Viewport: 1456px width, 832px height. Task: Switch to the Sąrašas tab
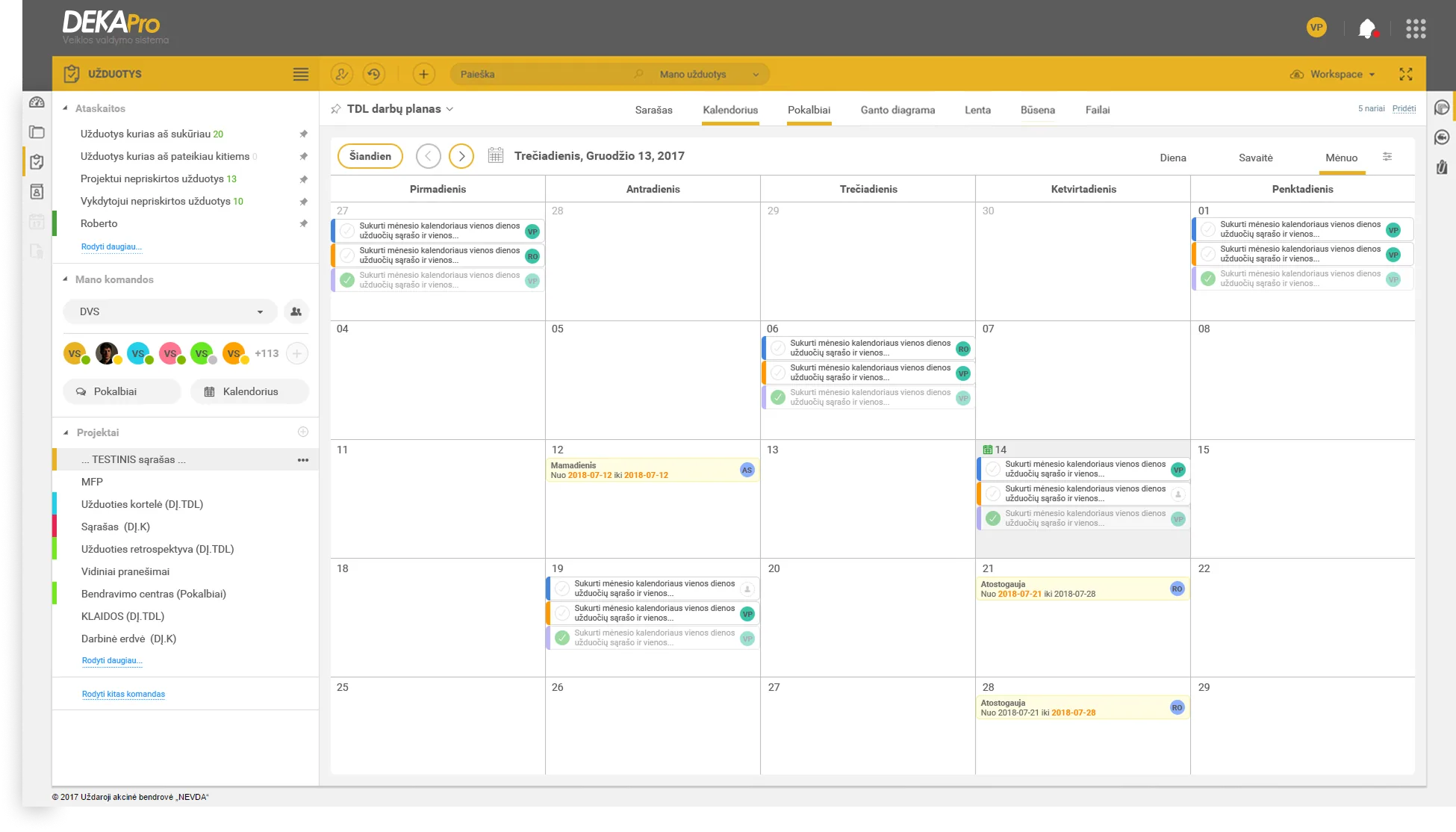(653, 110)
